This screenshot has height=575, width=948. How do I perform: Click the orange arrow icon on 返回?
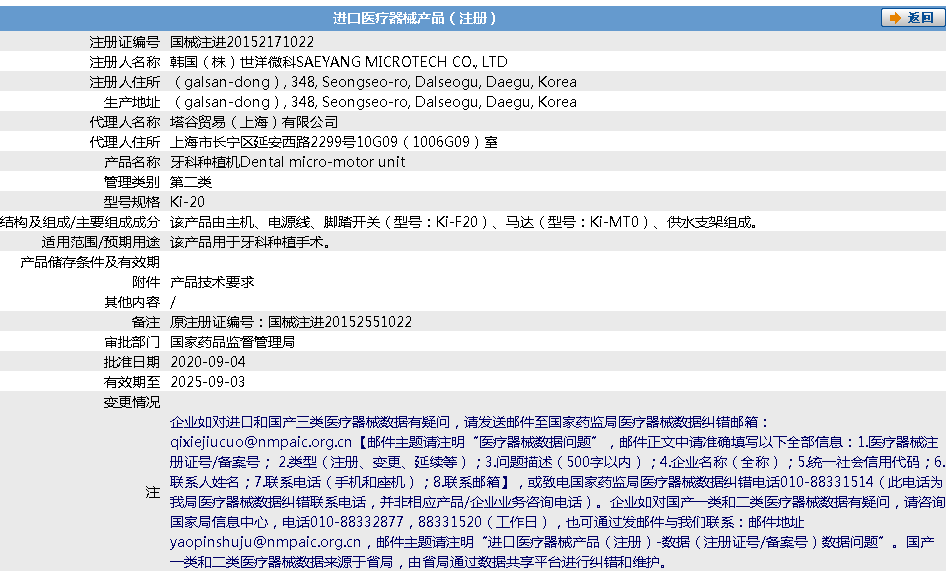point(895,18)
